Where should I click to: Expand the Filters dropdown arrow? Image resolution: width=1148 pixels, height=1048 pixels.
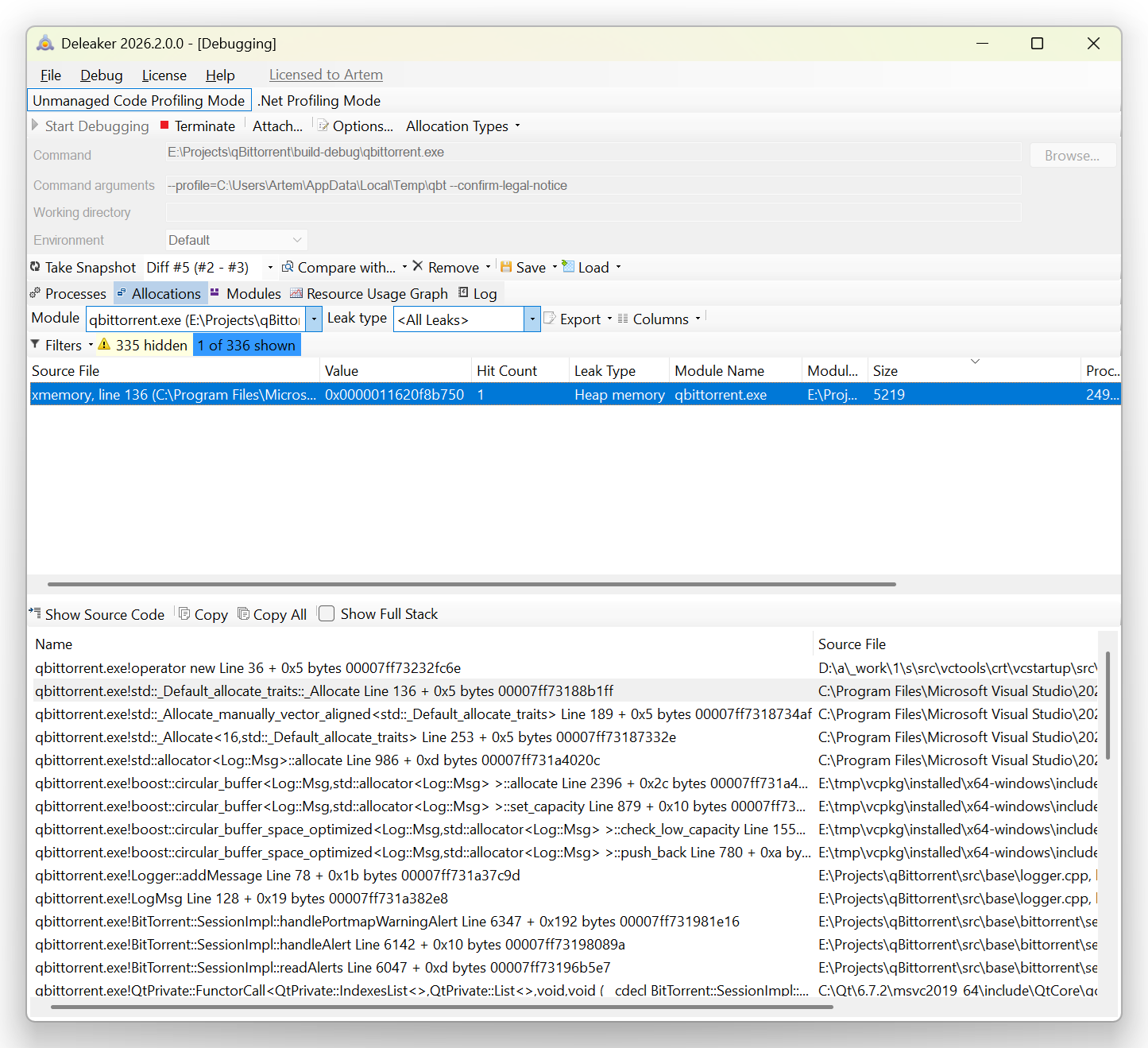click(91, 345)
